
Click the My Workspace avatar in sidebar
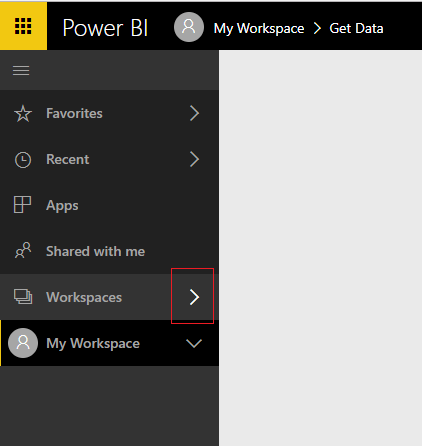23,343
